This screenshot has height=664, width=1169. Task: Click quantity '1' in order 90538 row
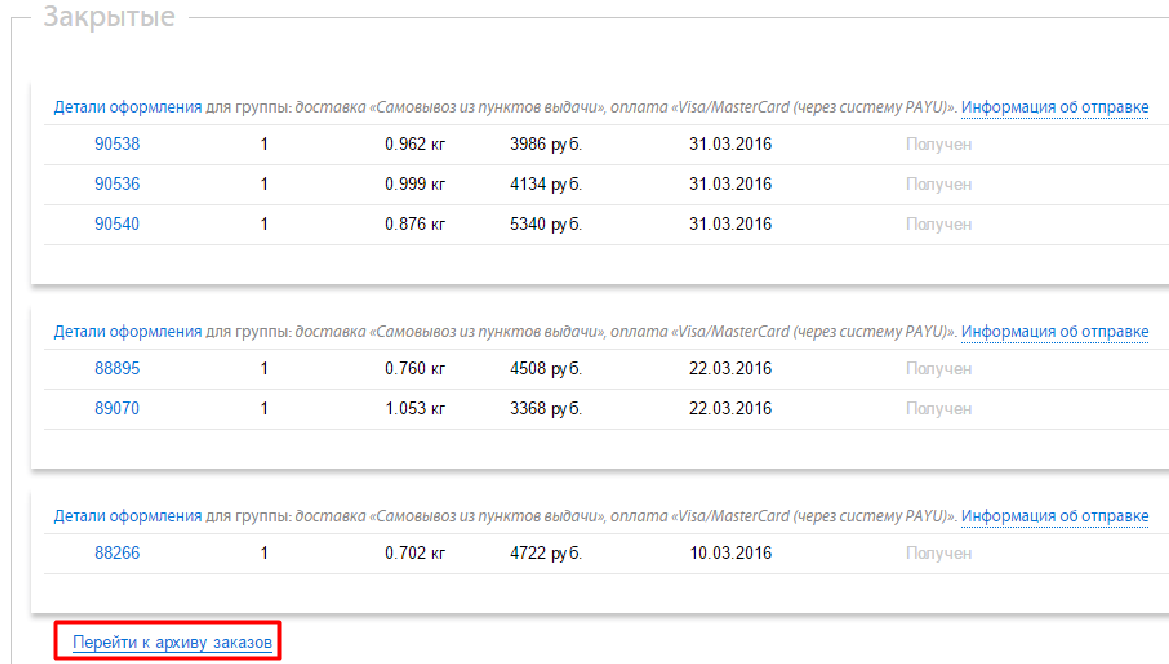264,144
